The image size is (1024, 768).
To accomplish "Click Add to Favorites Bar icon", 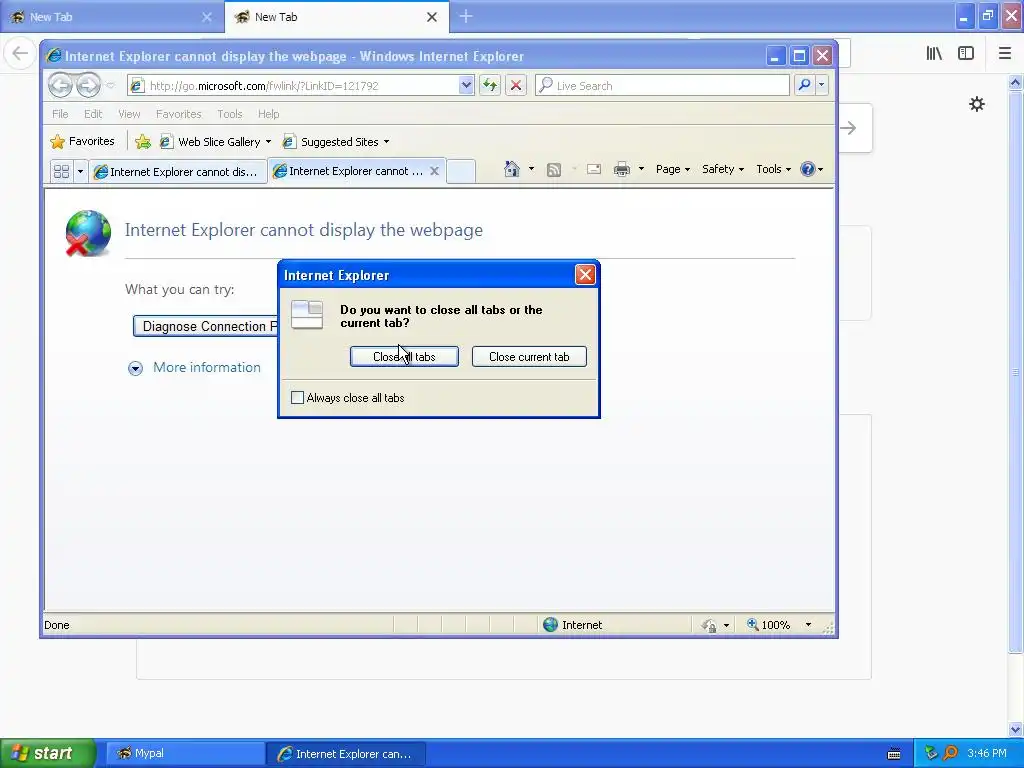I will (142, 142).
